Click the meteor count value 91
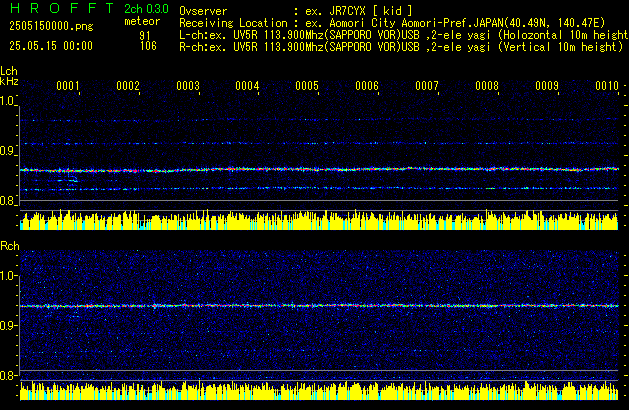This screenshot has height=410, width=629. tap(145, 36)
